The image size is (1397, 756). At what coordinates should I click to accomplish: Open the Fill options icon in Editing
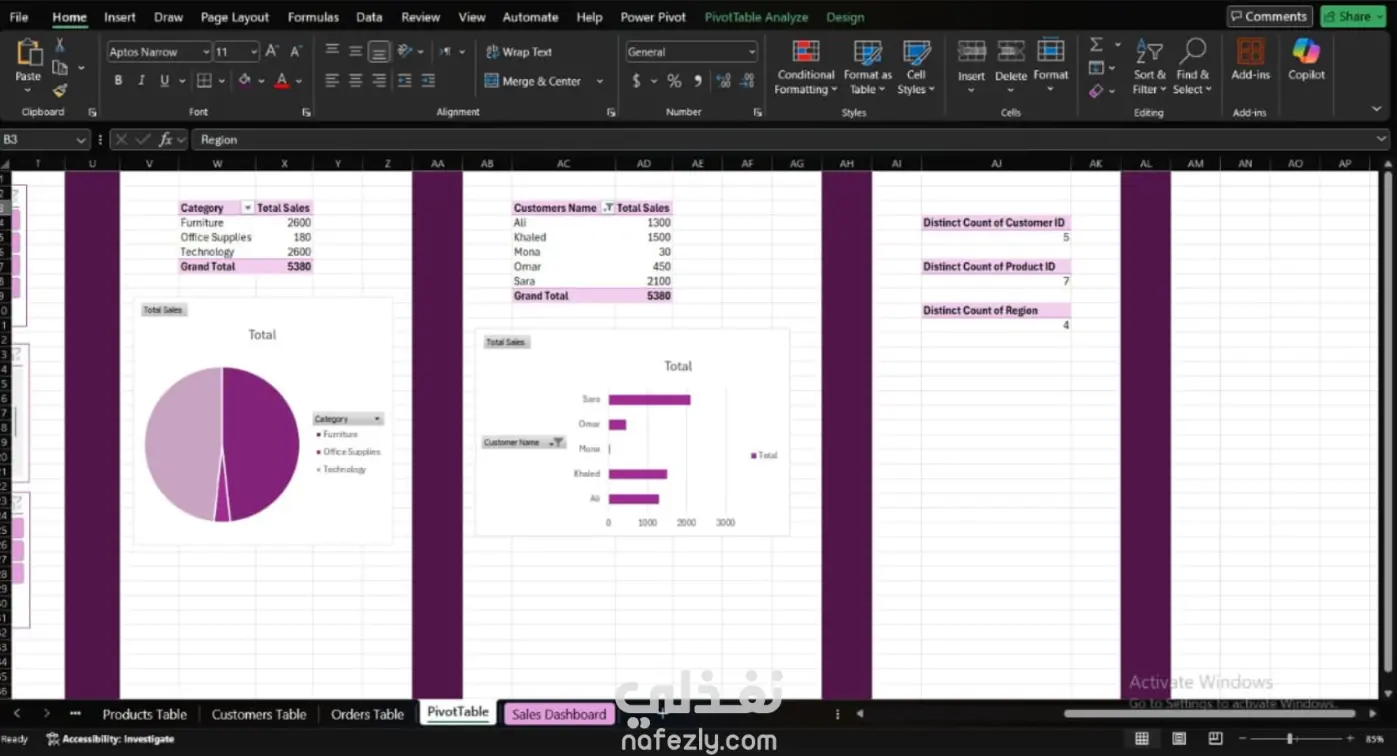pos(1097,68)
